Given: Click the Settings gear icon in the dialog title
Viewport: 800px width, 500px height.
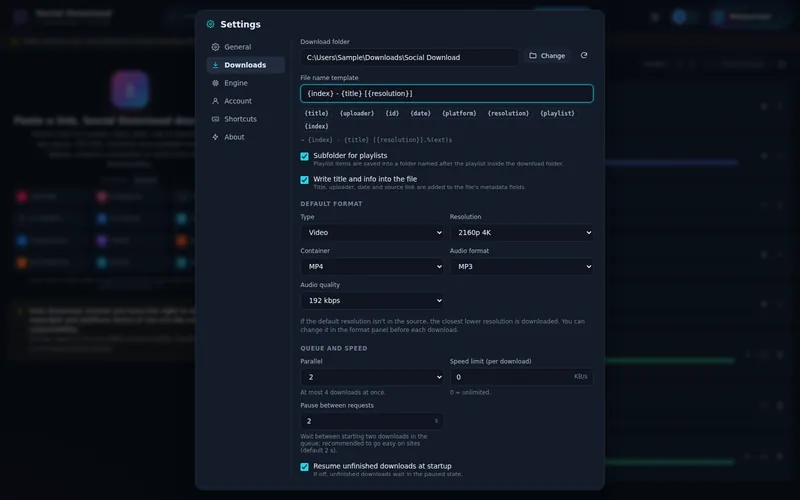Looking at the screenshot, I should (210, 24).
